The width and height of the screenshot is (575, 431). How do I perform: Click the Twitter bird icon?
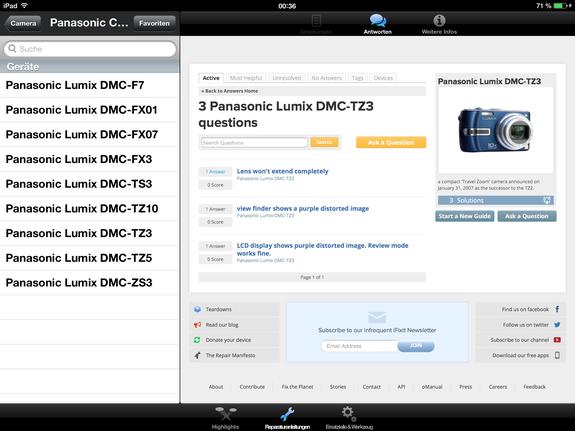[557, 325]
